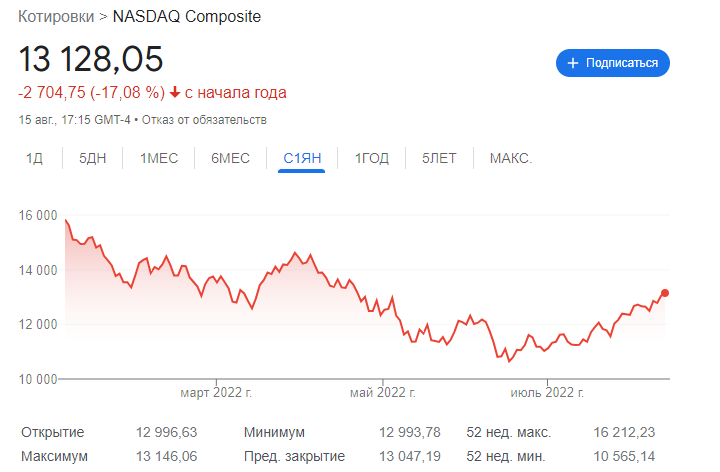Click the plus icon on Подписаться
Screen dimensions: 720x472
(x=573, y=63)
